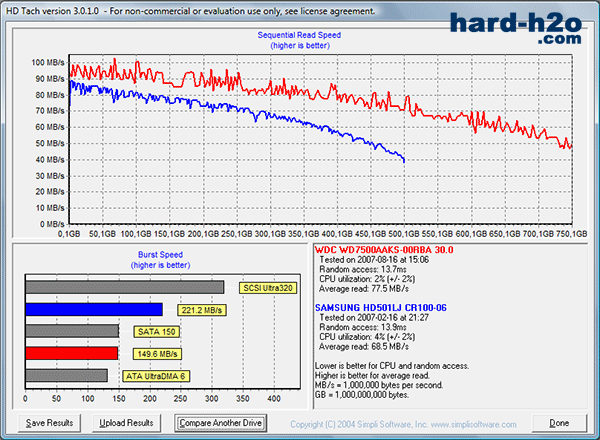This screenshot has height=440, width=600.
Task: Click the 0,1GB axis label
Action: click(x=69, y=234)
